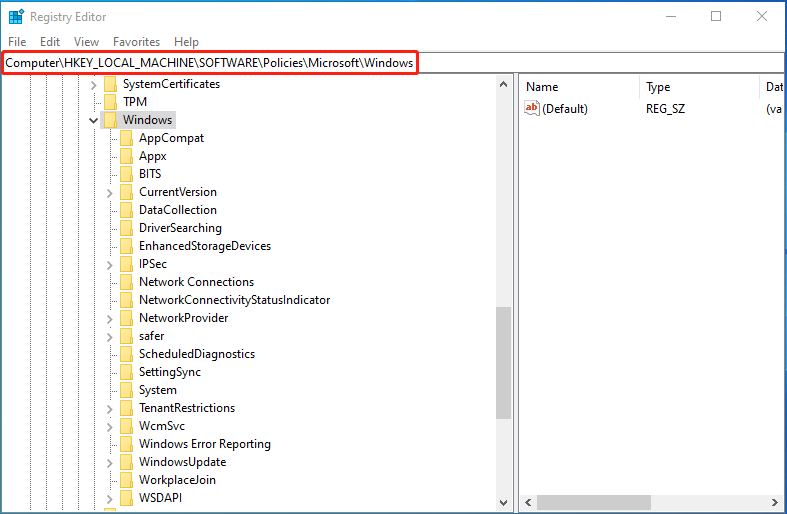
Task: Select the (Default) value name
Action: [565, 109]
